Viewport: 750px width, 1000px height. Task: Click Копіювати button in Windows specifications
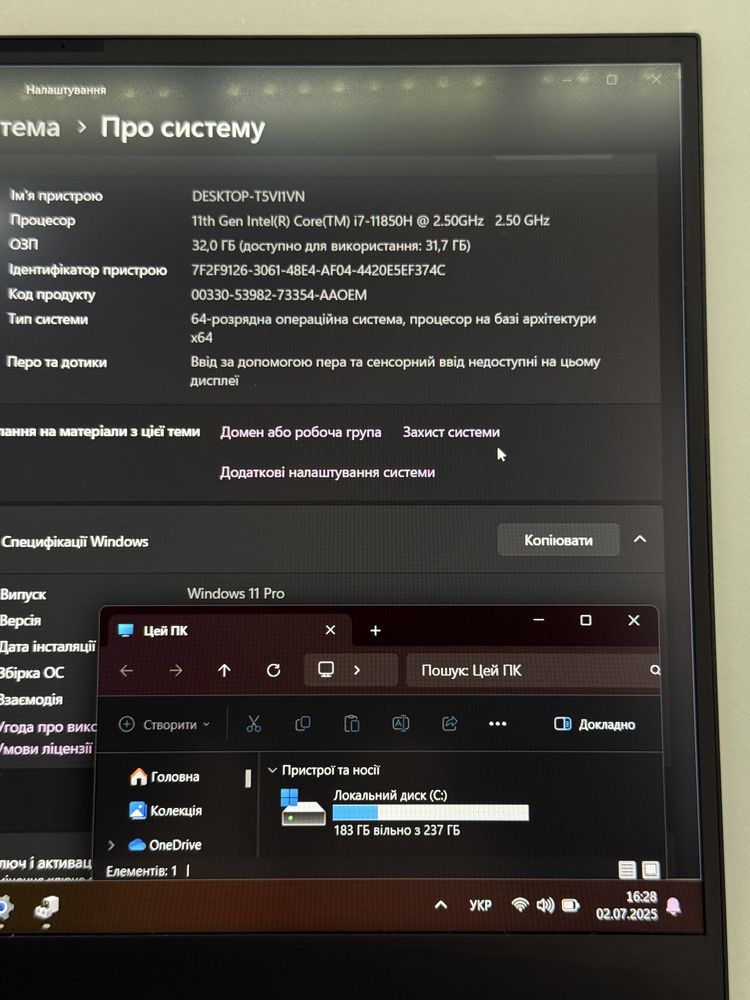559,540
